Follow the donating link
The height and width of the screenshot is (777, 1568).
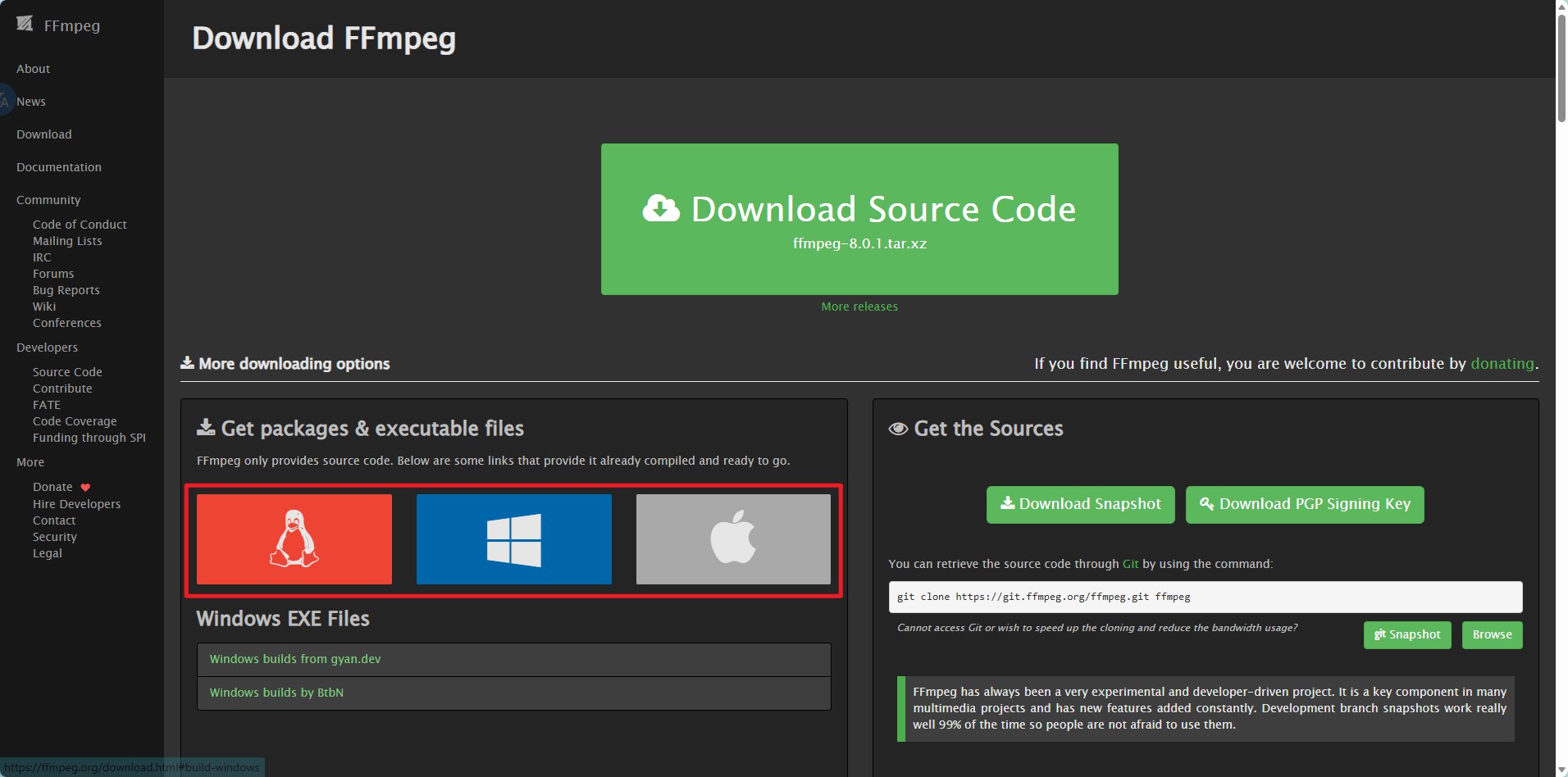click(1502, 363)
